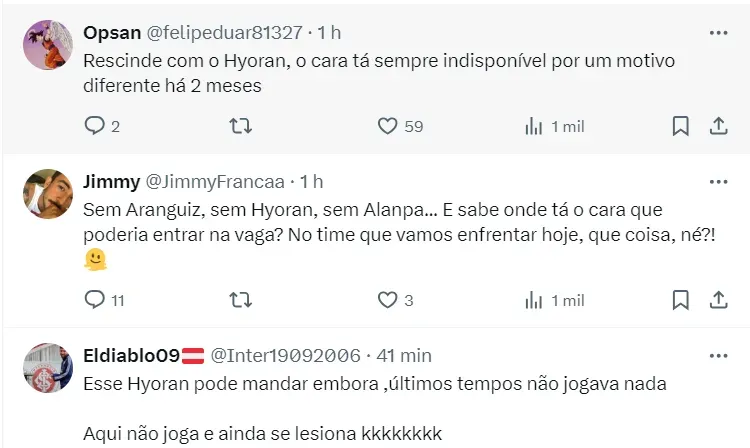The height and width of the screenshot is (448, 750).
Task: Open more options on Opsan's tweet
Action: [x=718, y=33]
